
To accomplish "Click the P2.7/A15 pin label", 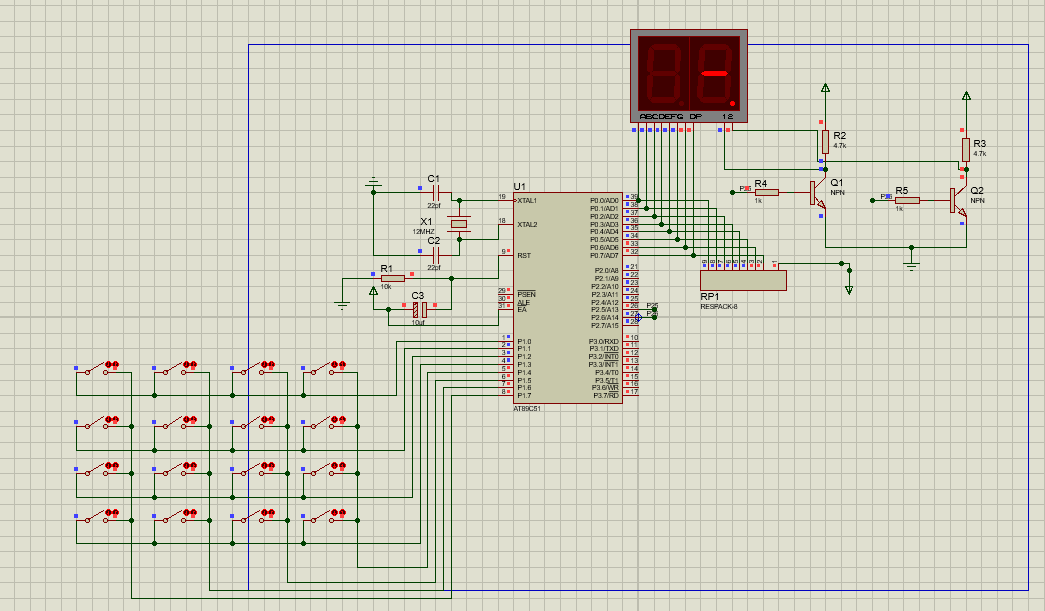I will point(605,325).
